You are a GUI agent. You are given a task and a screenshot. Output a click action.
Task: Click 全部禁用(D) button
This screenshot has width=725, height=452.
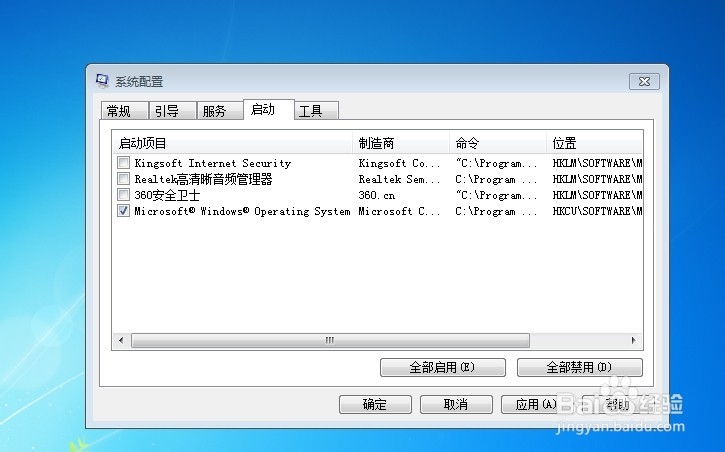click(x=579, y=367)
